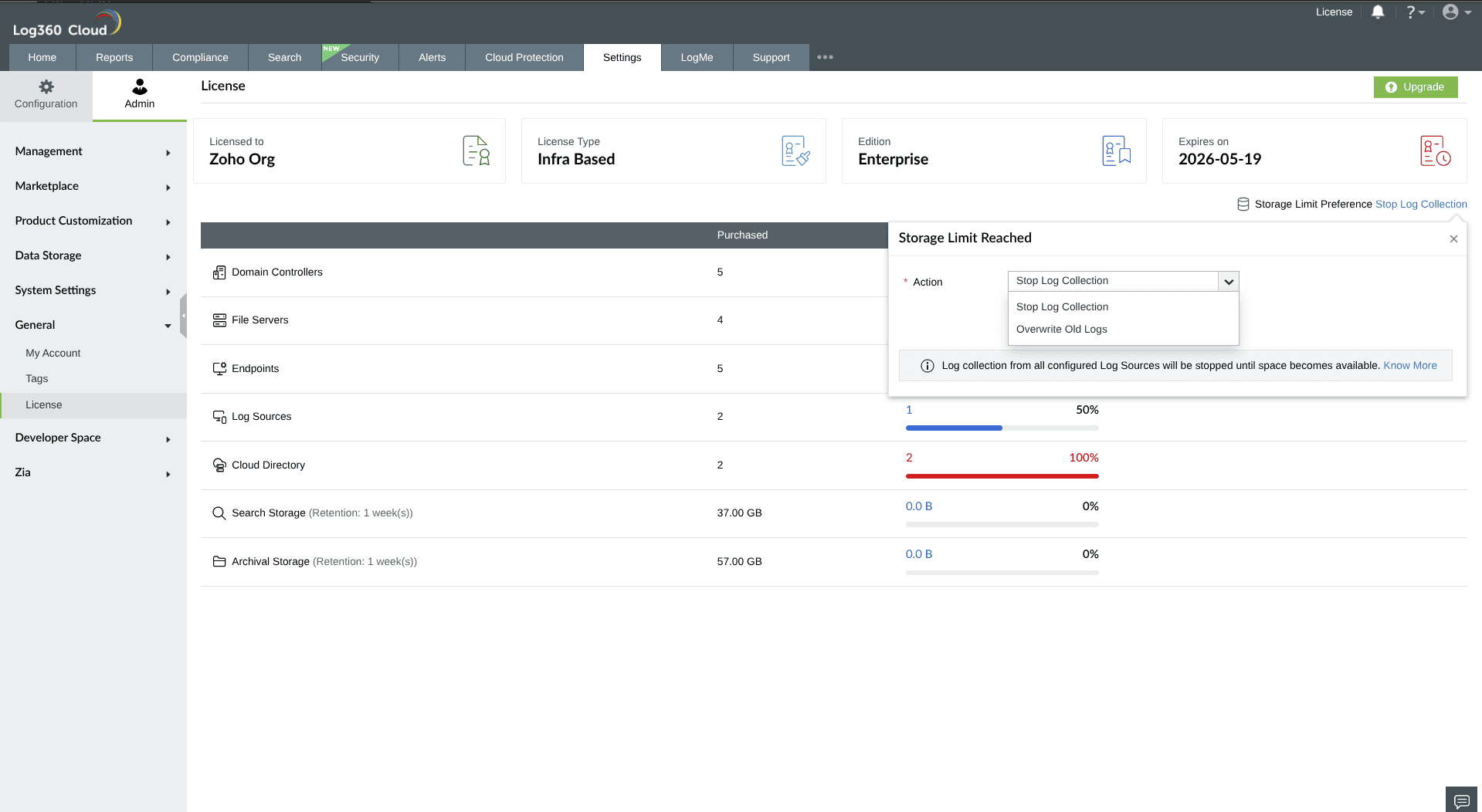The image size is (1482, 812).
Task: Click the File Servers row icon
Action: [x=219, y=320]
